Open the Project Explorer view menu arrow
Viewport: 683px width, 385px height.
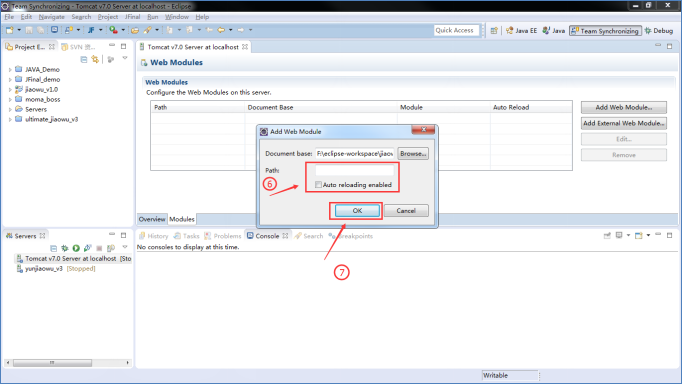(125, 57)
